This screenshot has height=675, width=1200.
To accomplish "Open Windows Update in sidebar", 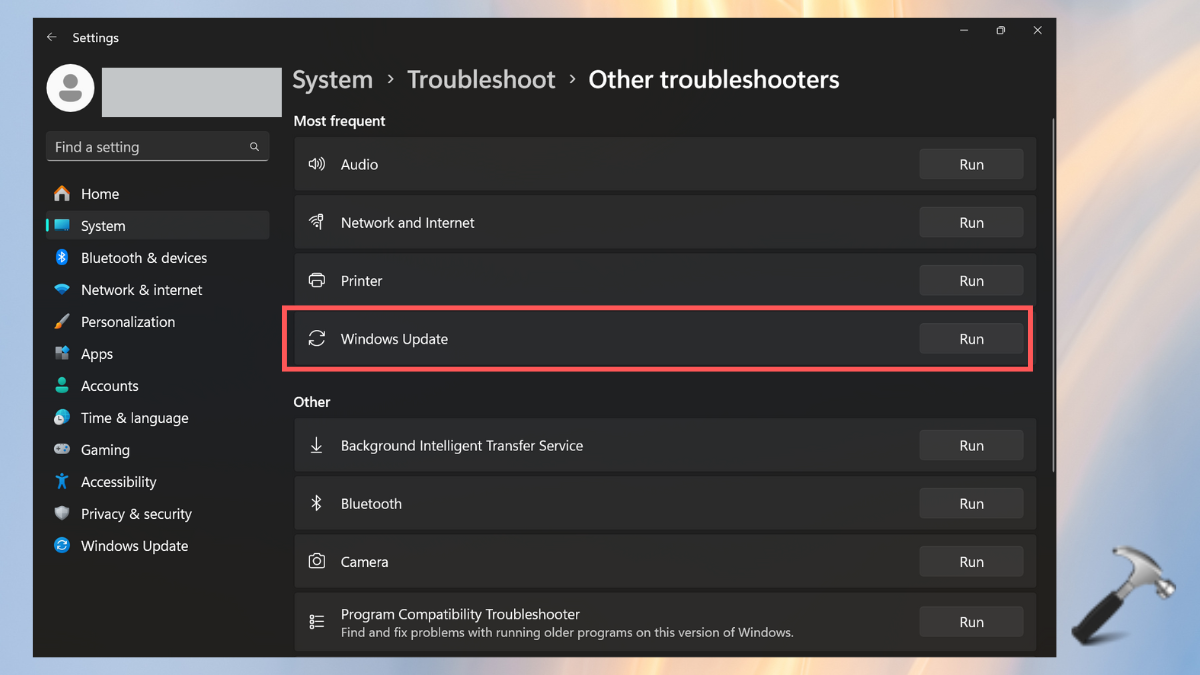I will [158, 546].
